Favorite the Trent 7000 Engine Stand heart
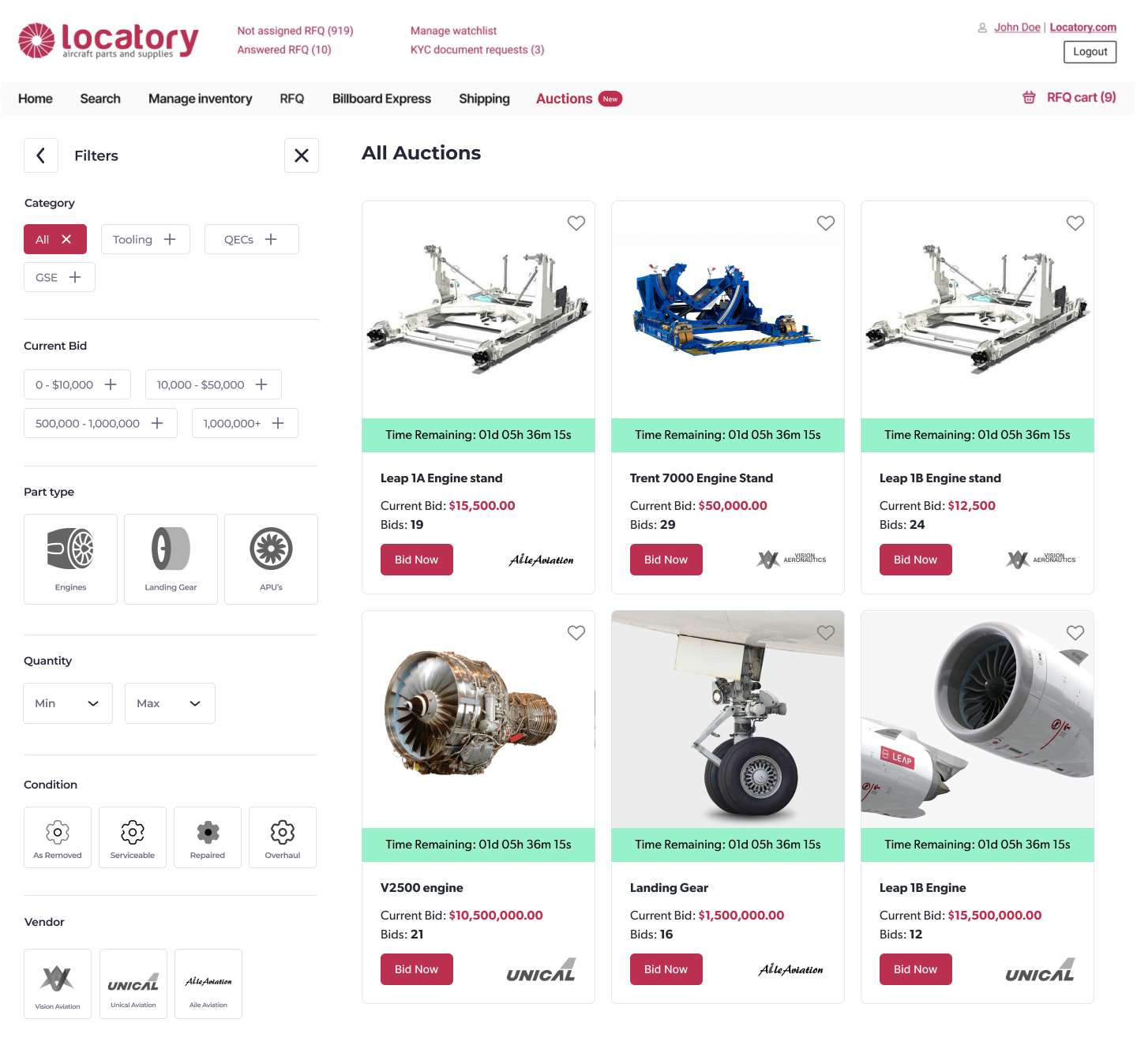1137x1064 pixels. [x=826, y=223]
